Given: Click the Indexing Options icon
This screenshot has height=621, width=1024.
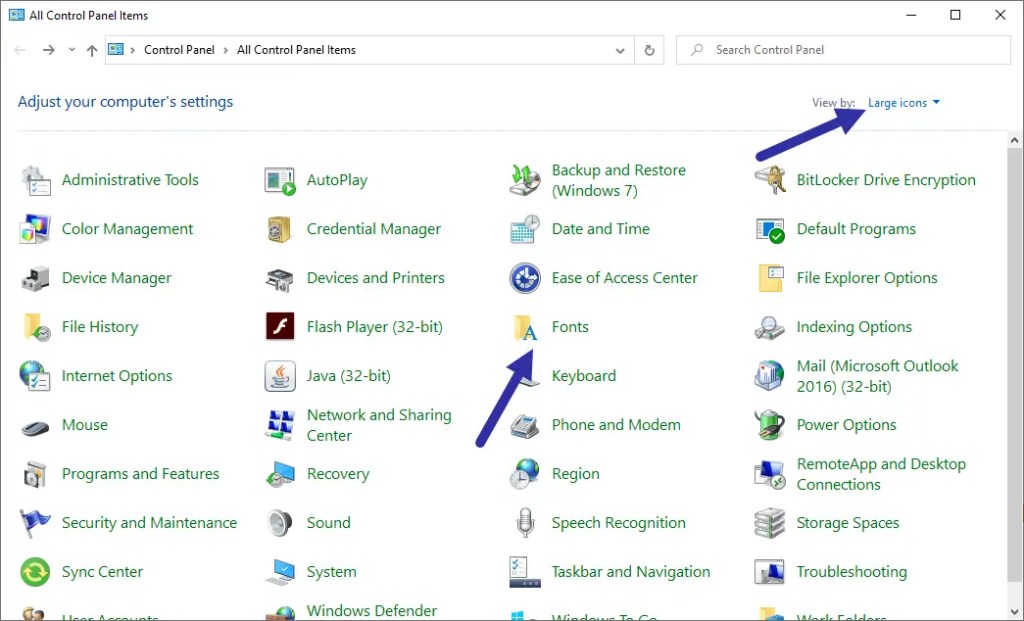Looking at the screenshot, I should (x=770, y=327).
